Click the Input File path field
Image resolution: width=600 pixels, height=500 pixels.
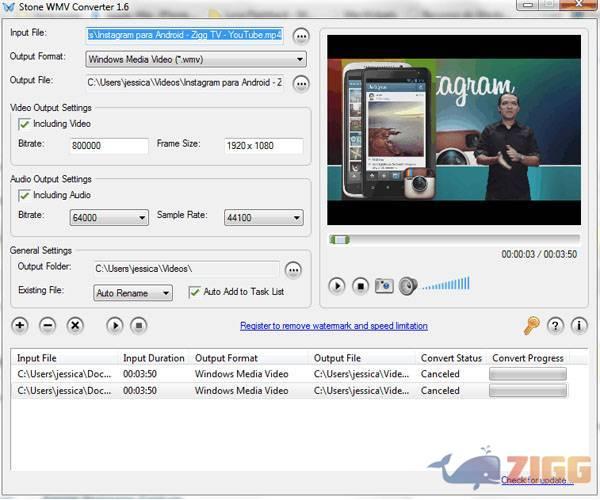(x=185, y=35)
